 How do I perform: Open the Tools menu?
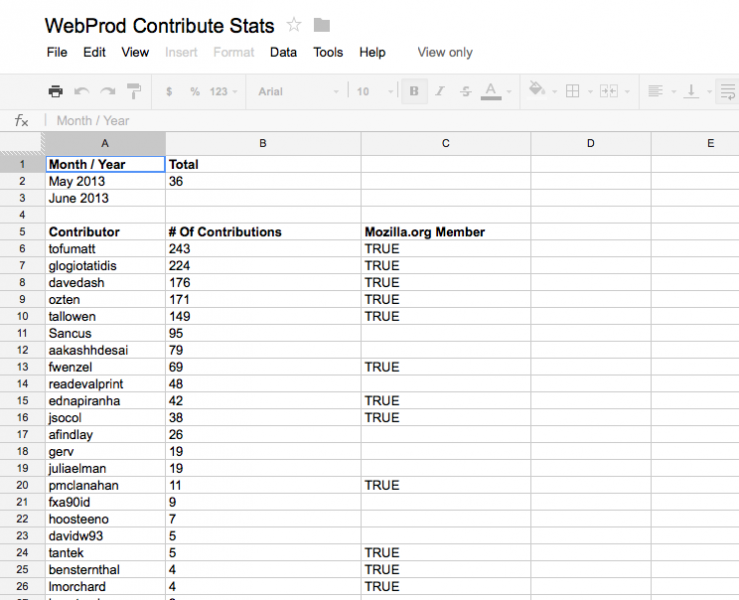328,52
